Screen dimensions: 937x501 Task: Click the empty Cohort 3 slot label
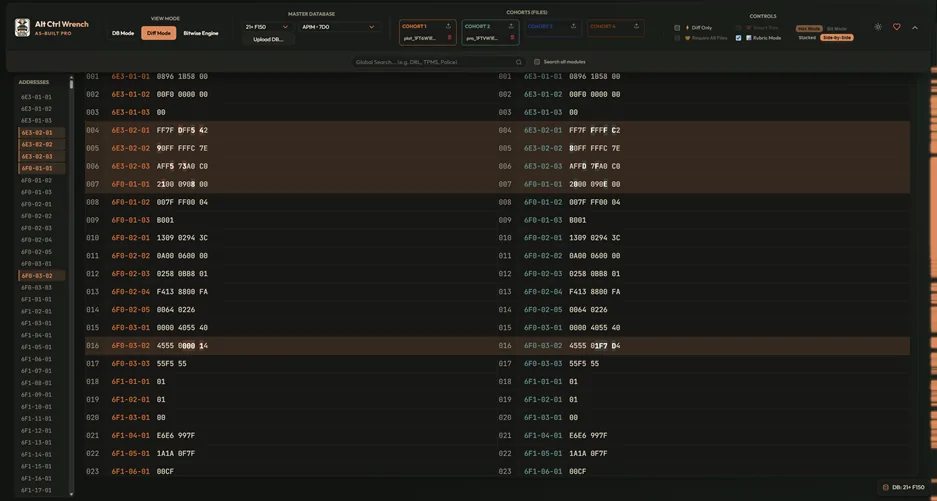point(540,26)
